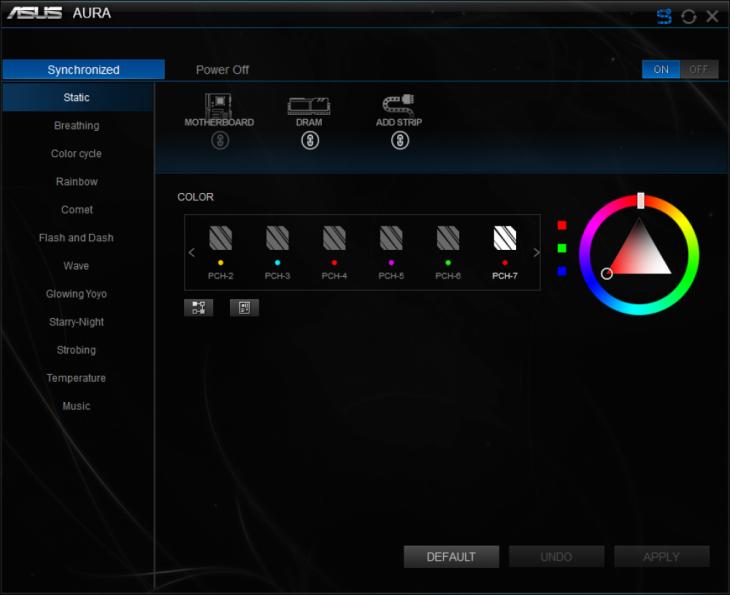The width and height of the screenshot is (730, 595).
Task: Select the Glowing Yoyo effect
Action: [x=76, y=294]
